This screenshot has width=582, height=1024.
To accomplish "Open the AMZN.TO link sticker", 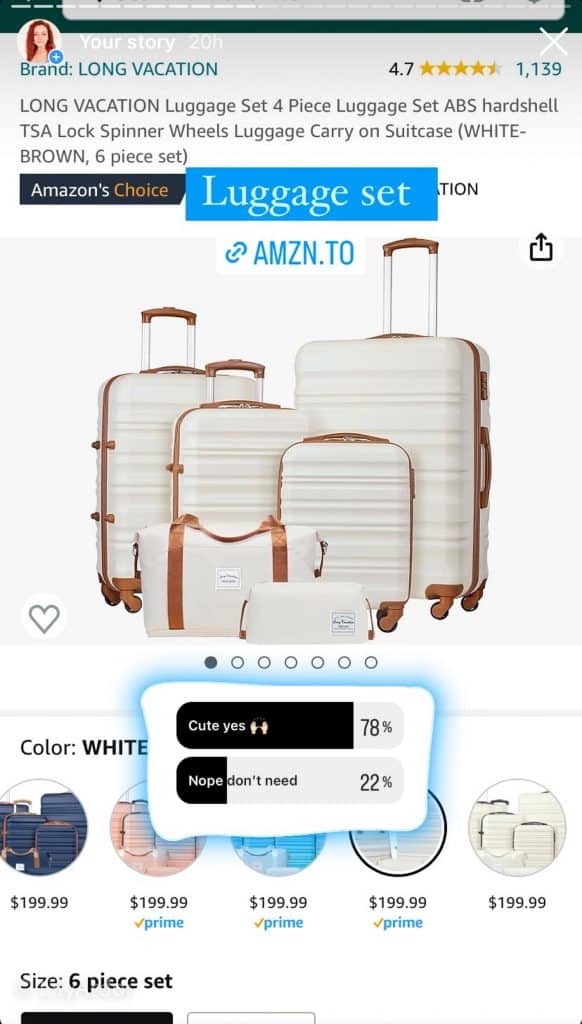I will click(x=290, y=253).
